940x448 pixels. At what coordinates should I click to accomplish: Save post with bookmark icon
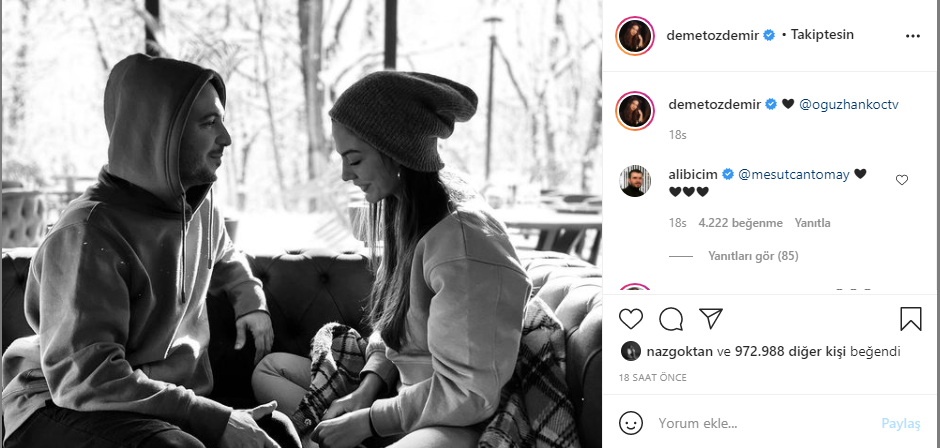[911, 318]
